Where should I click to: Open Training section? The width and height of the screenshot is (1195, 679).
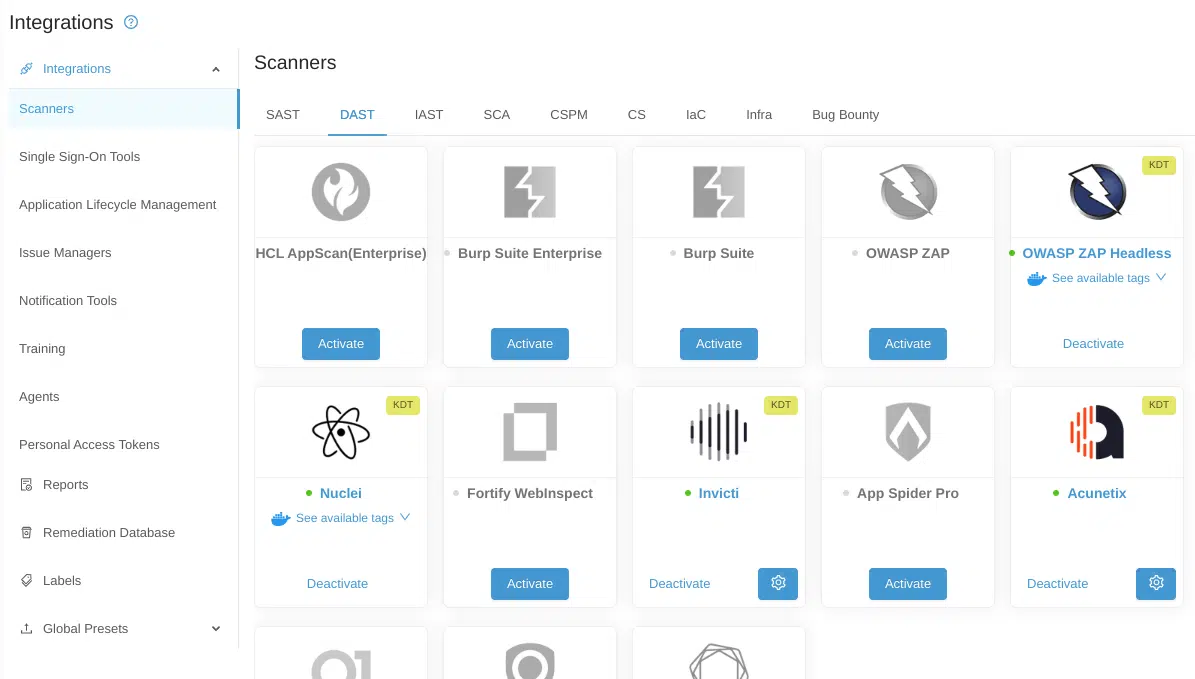42,349
